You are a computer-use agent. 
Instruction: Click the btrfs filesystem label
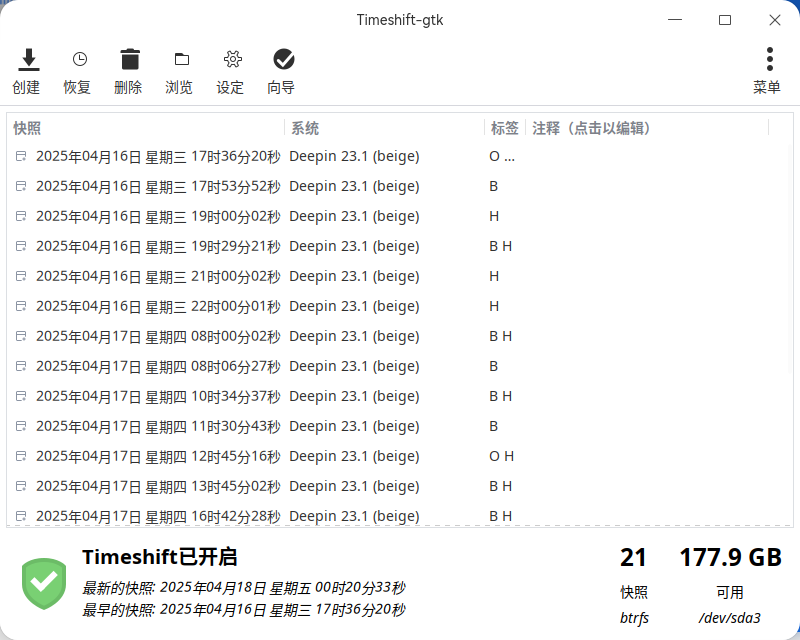pos(634,618)
